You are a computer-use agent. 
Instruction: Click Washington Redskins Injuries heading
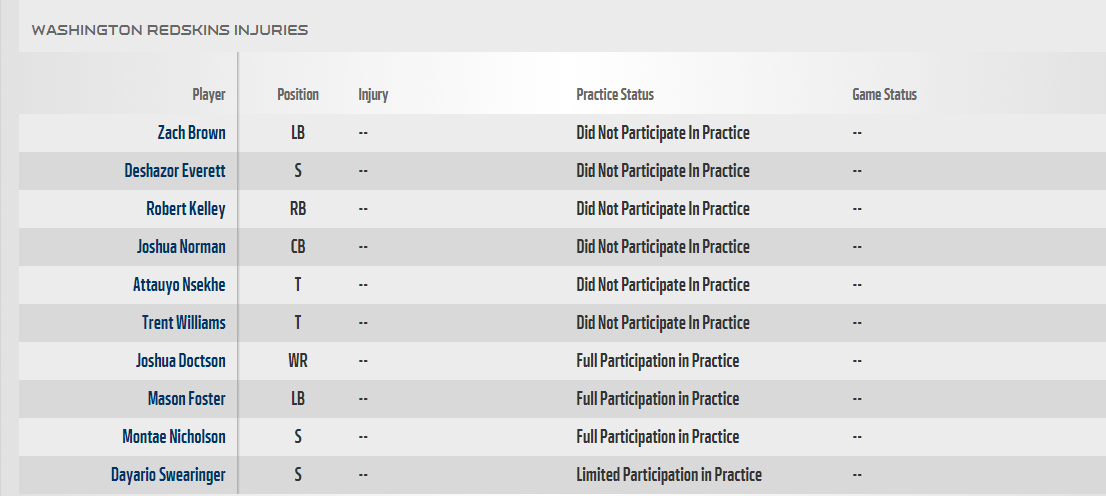[170, 30]
